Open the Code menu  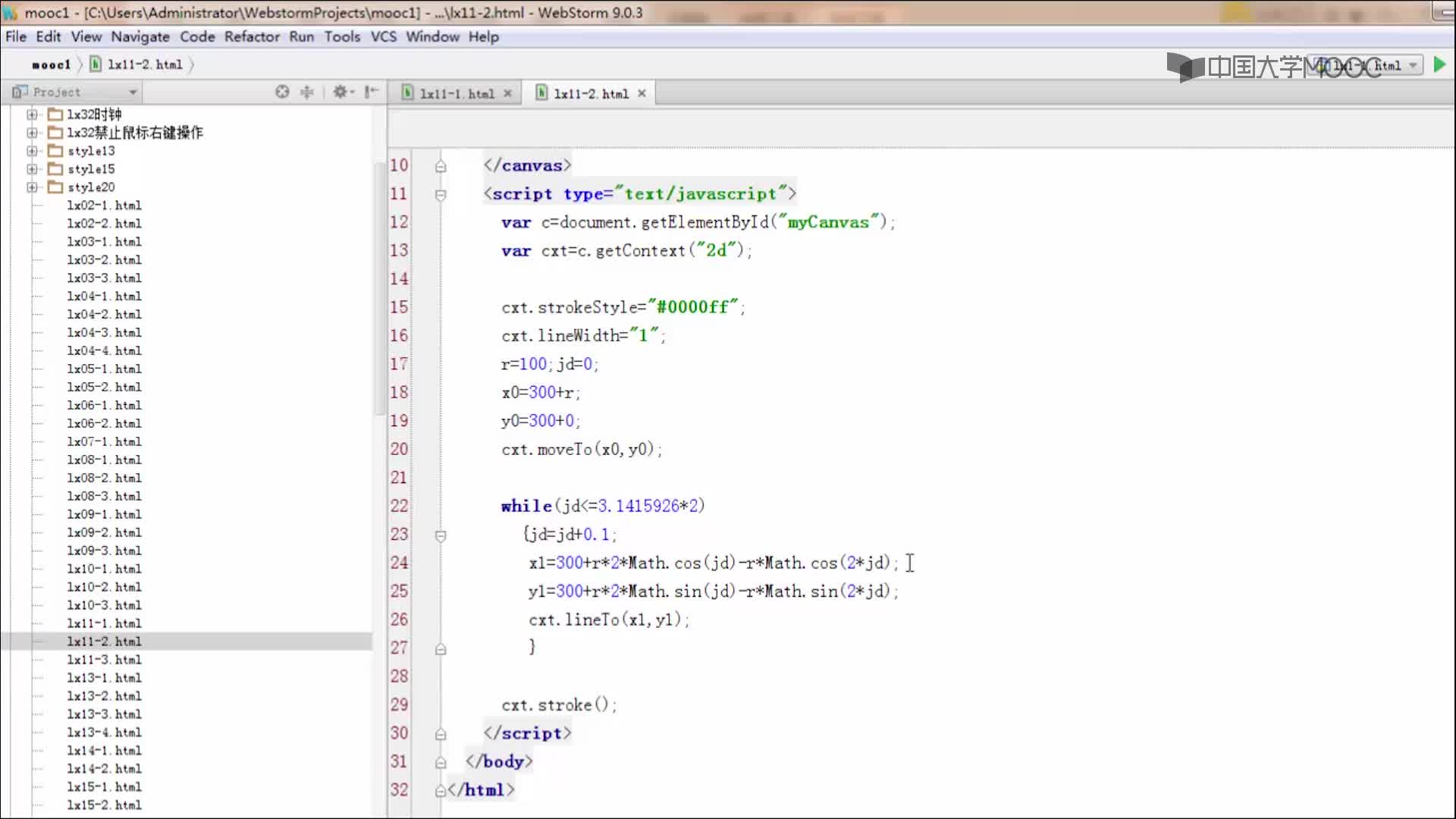[197, 36]
